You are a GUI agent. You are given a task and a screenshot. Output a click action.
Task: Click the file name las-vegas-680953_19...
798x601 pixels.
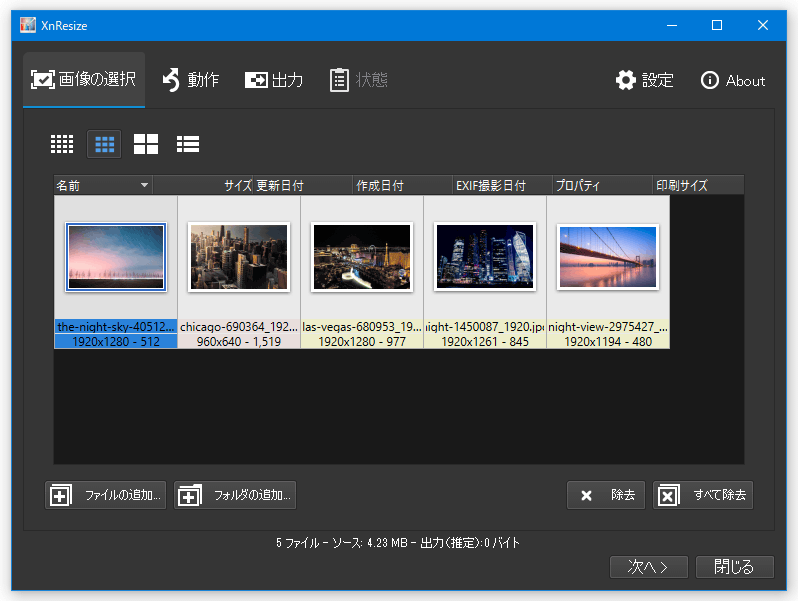[362, 327]
